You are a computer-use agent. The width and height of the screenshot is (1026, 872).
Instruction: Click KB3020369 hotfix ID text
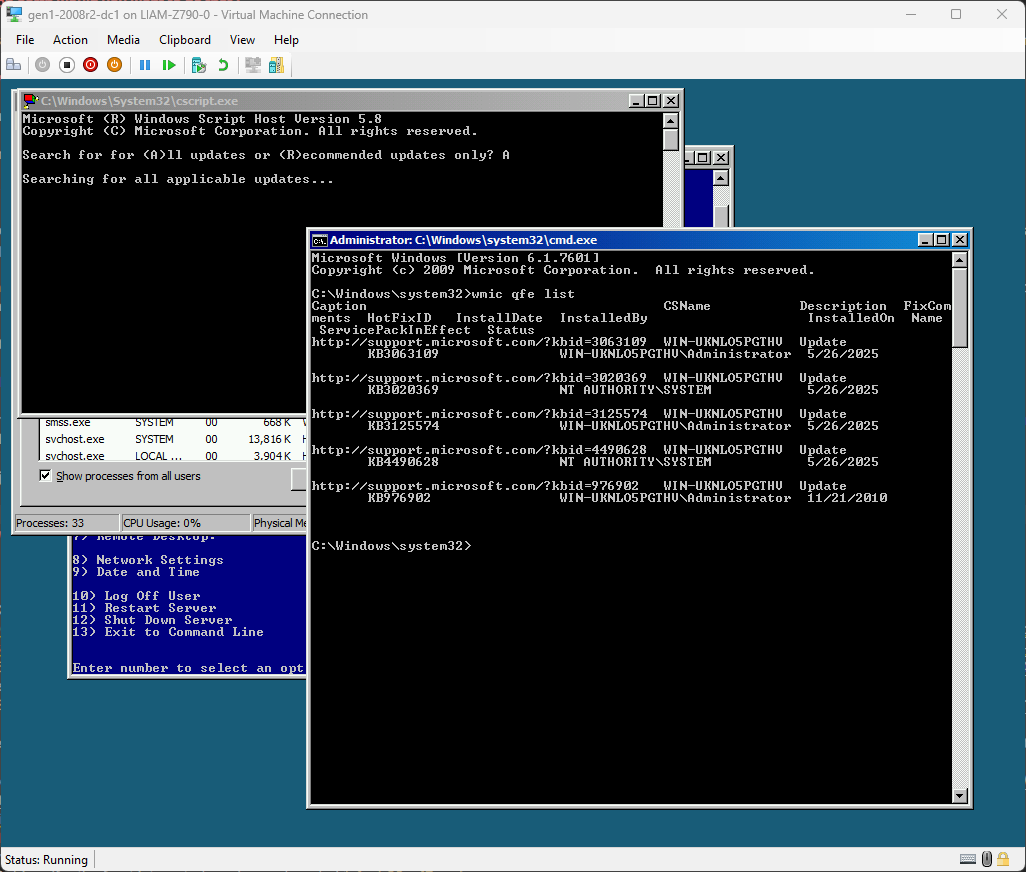tap(402, 390)
